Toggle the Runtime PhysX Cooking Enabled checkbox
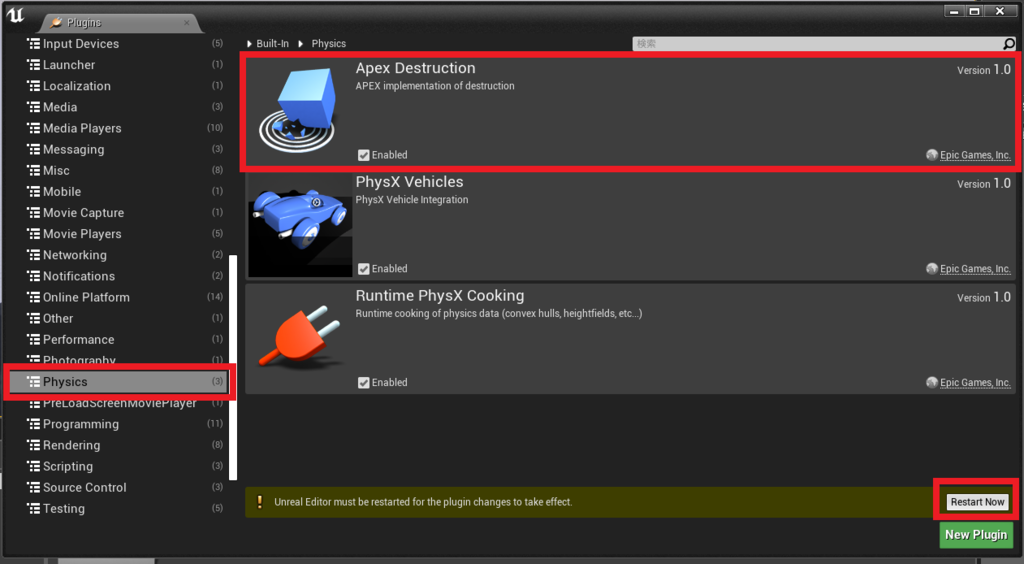 pyautogui.click(x=364, y=383)
